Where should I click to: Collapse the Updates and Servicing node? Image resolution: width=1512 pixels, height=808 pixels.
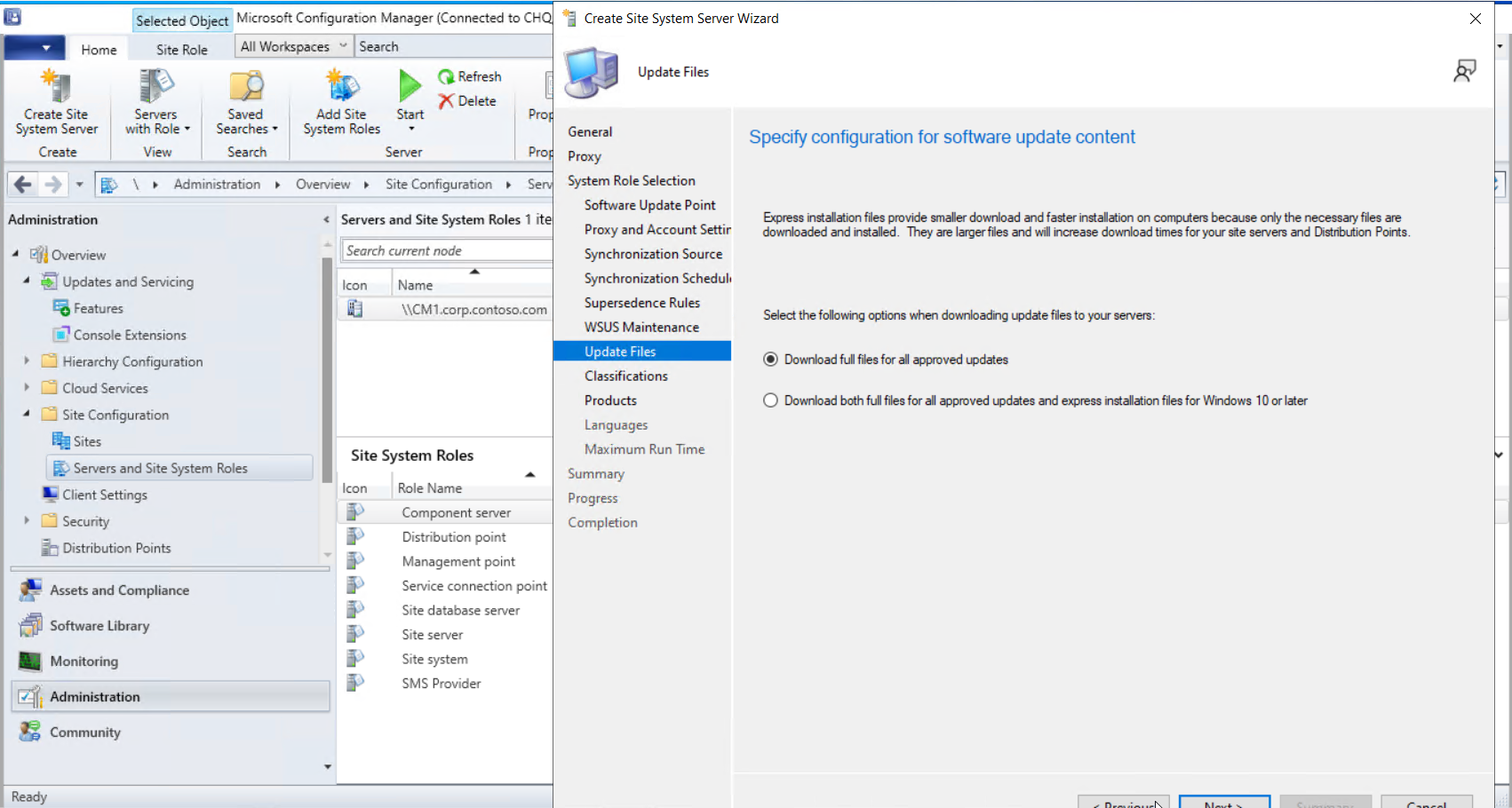pos(26,281)
